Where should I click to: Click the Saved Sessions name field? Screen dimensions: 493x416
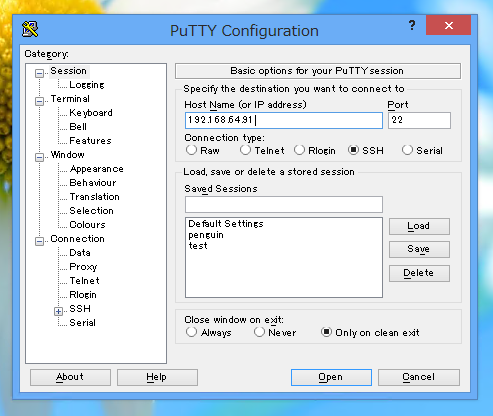pyautogui.click(x=284, y=204)
